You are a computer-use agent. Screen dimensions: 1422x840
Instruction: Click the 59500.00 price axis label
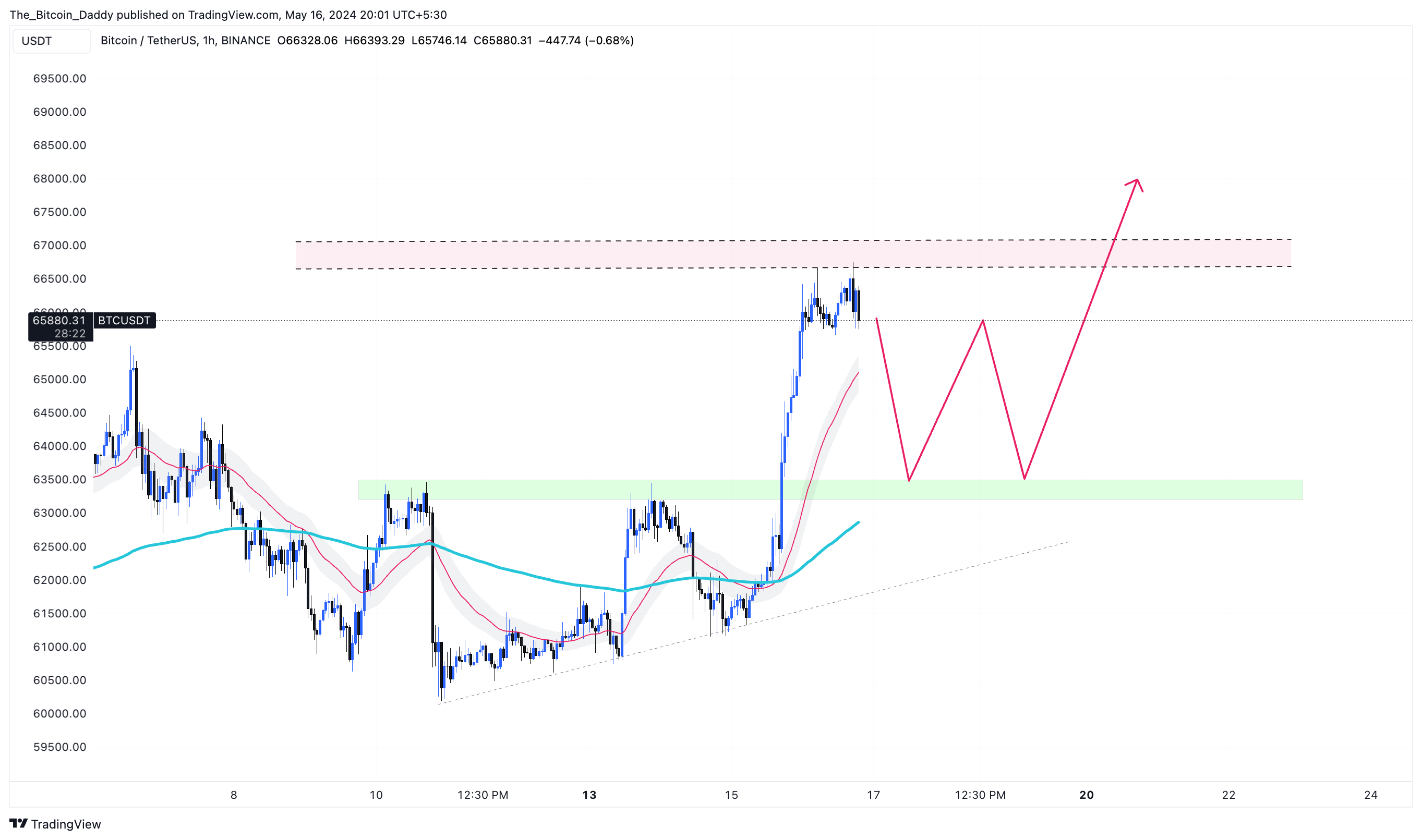(60, 747)
